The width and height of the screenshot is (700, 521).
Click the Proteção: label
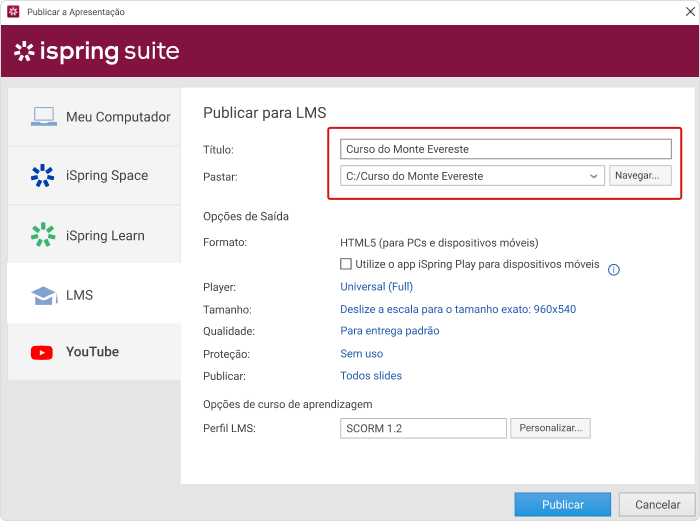coord(226,354)
